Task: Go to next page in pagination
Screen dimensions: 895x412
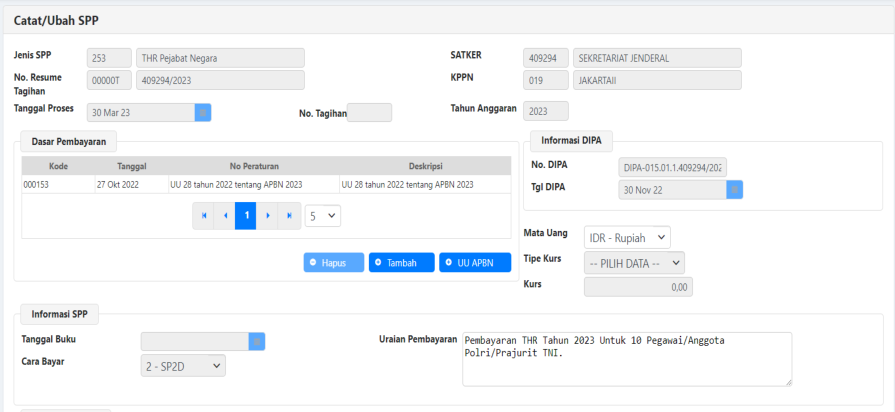Action: coord(267,216)
